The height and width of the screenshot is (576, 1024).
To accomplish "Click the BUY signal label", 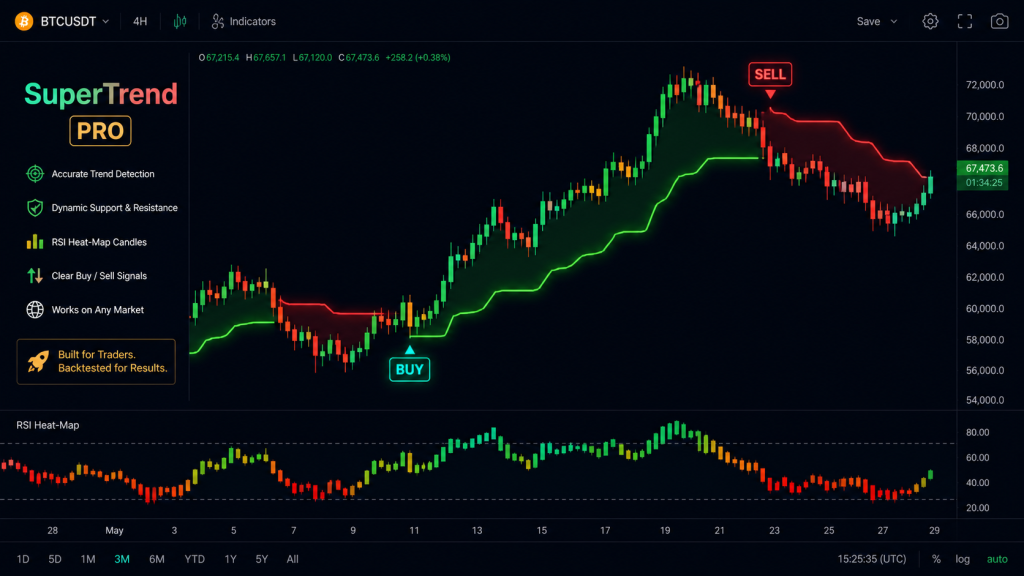I will (409, 370).
